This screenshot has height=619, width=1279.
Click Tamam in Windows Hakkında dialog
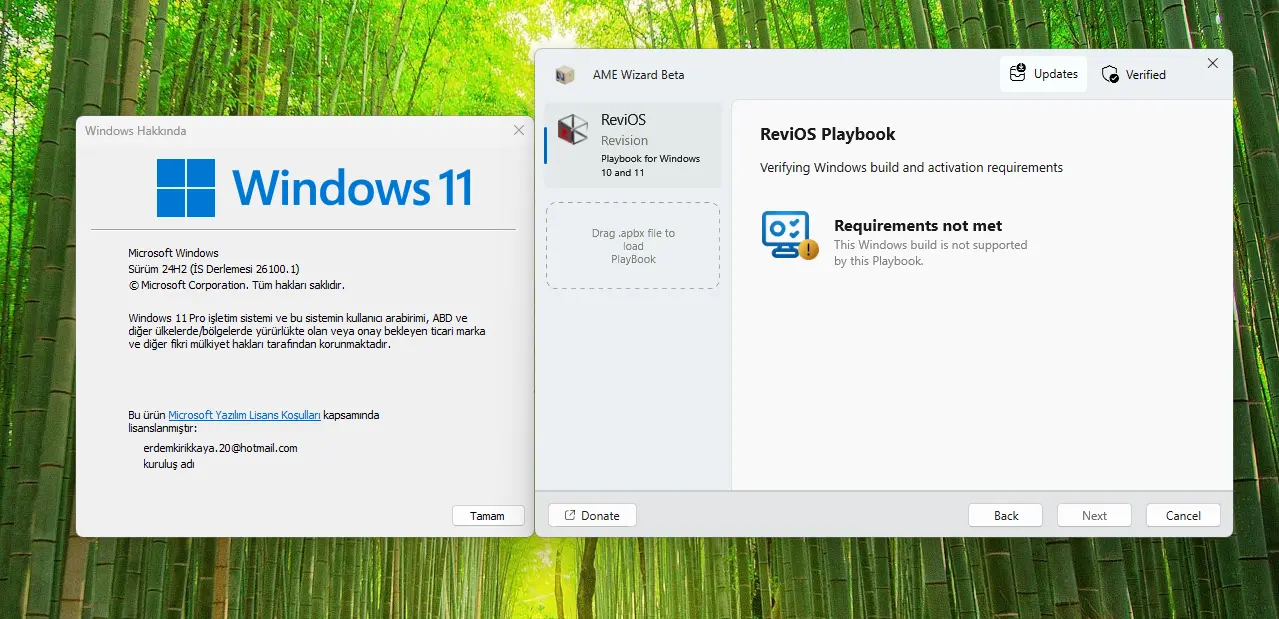click(x=487, y=516)
